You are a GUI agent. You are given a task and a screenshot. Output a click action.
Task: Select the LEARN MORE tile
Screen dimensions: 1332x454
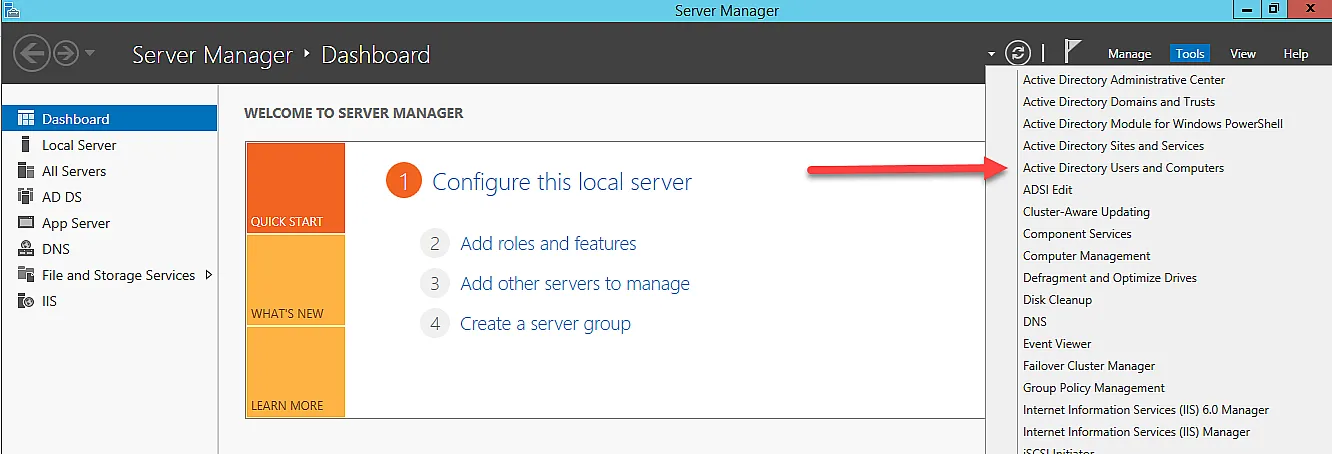tap(295, 372)
